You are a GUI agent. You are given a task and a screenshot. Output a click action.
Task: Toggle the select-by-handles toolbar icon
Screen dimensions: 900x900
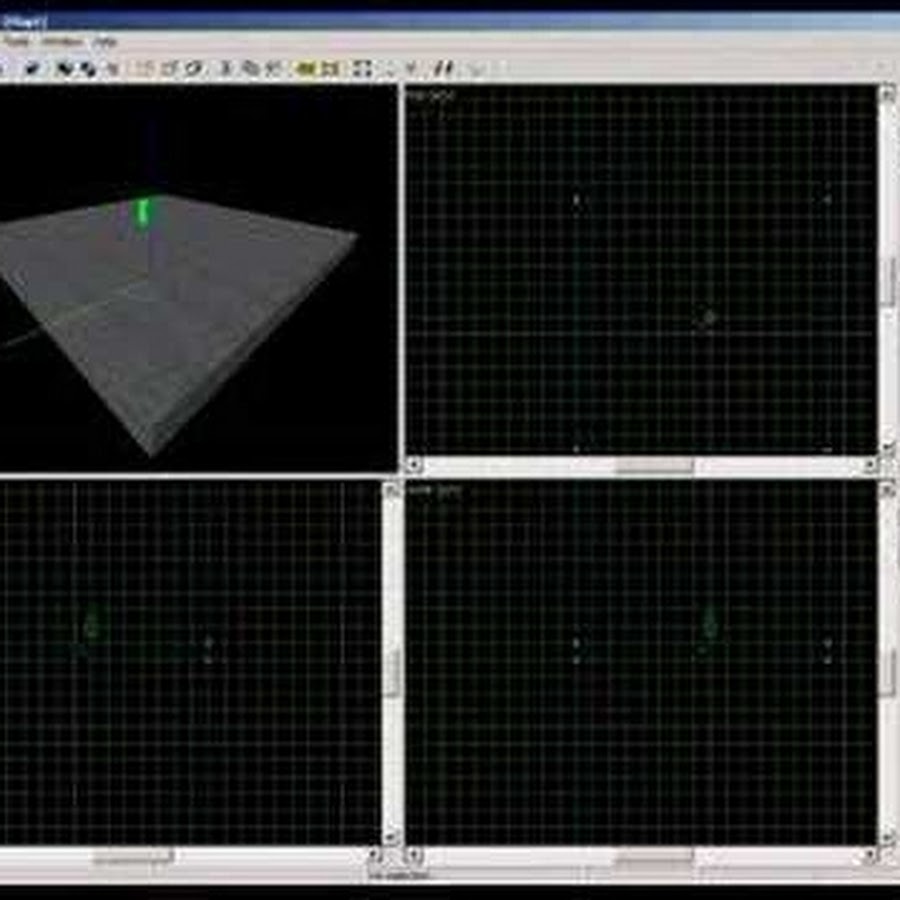click(363, 68)
